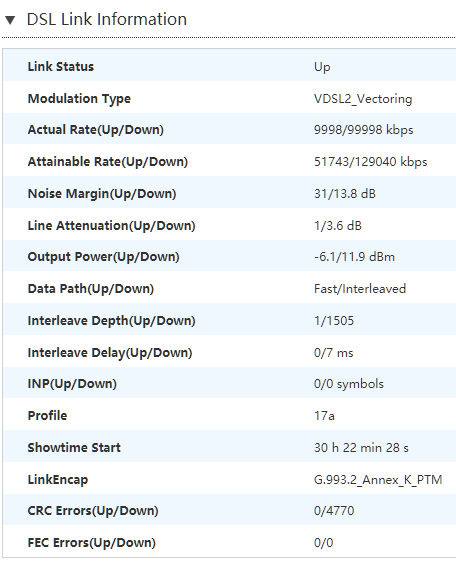Select the Fast/Interleaved data path value
The height and width of the screenshot is (562, 456).
pyautogui.click(x=360, y=289)
